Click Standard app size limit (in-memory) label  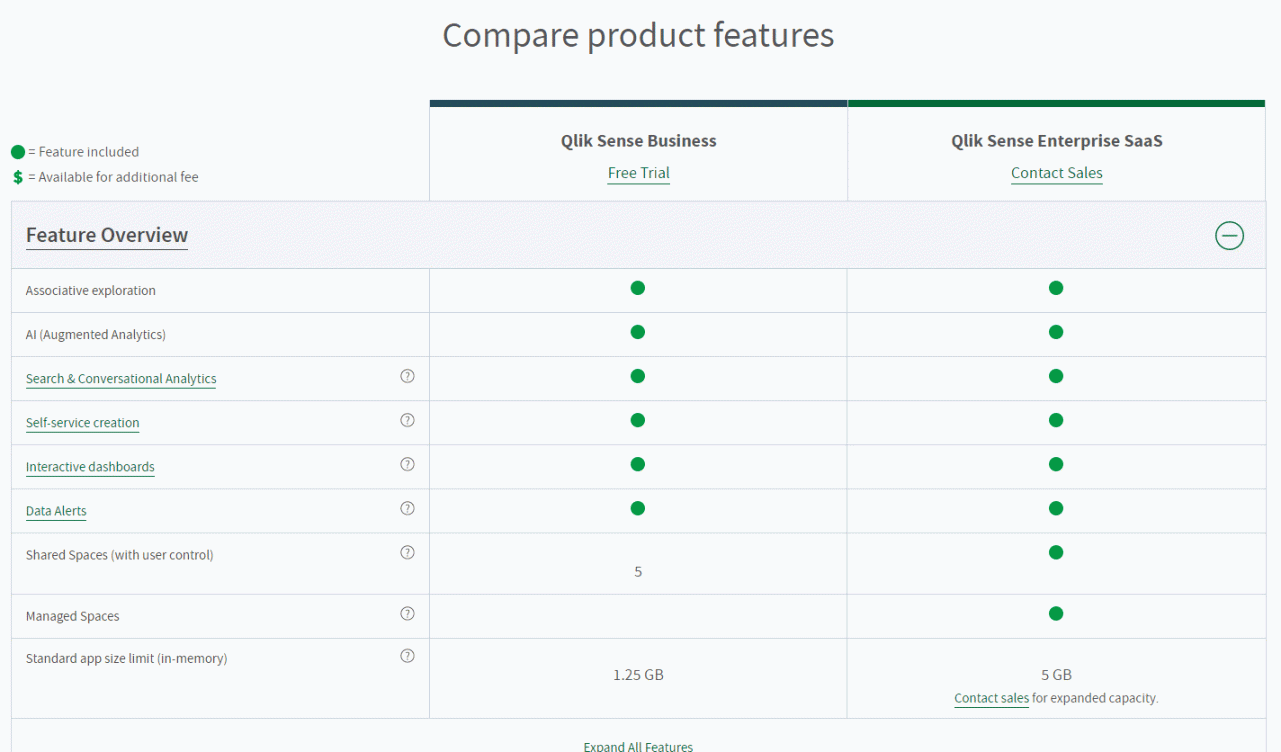coord(127,659)
